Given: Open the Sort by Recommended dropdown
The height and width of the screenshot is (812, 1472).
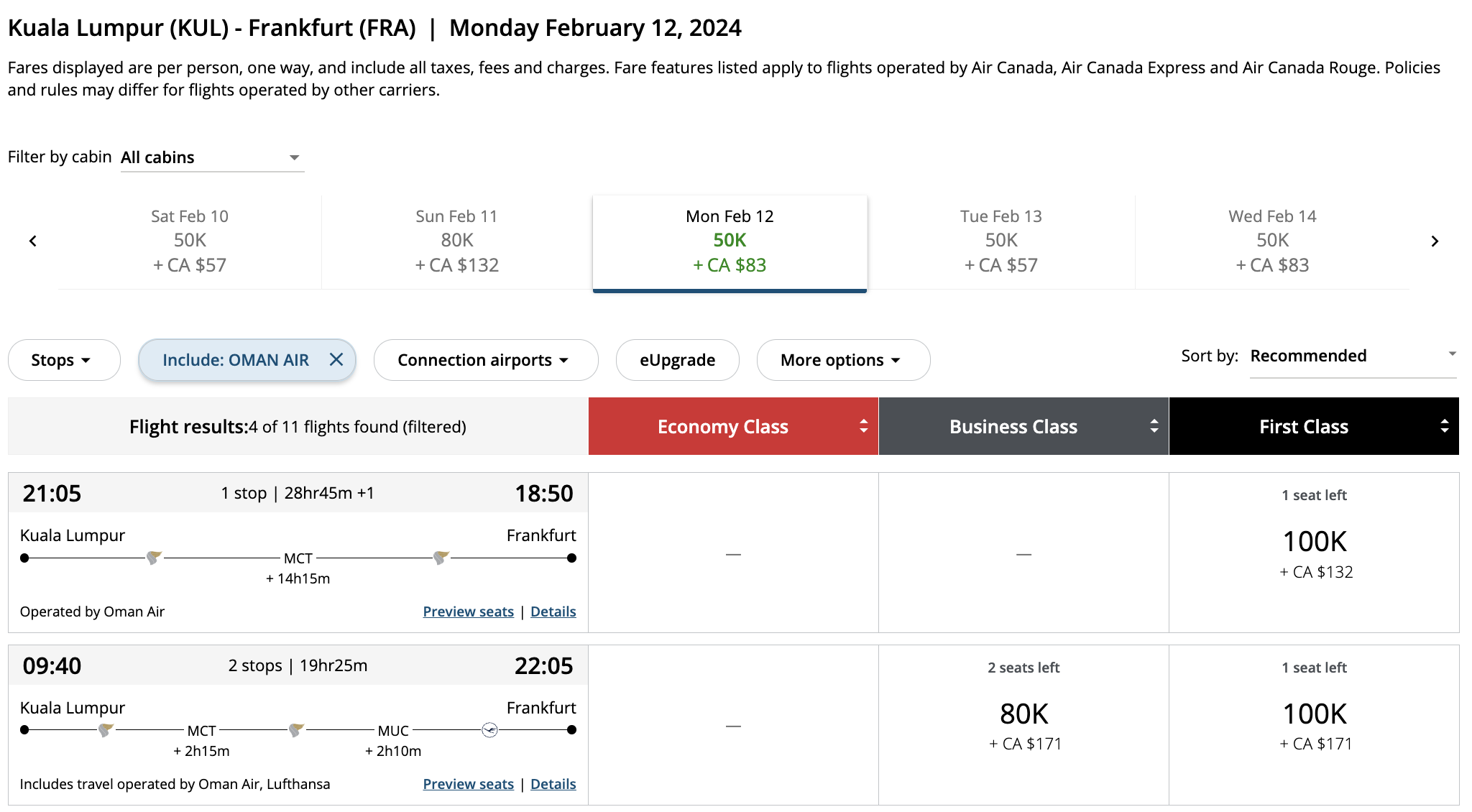Looking at the screenshot, I should (x=1353, y=356).
